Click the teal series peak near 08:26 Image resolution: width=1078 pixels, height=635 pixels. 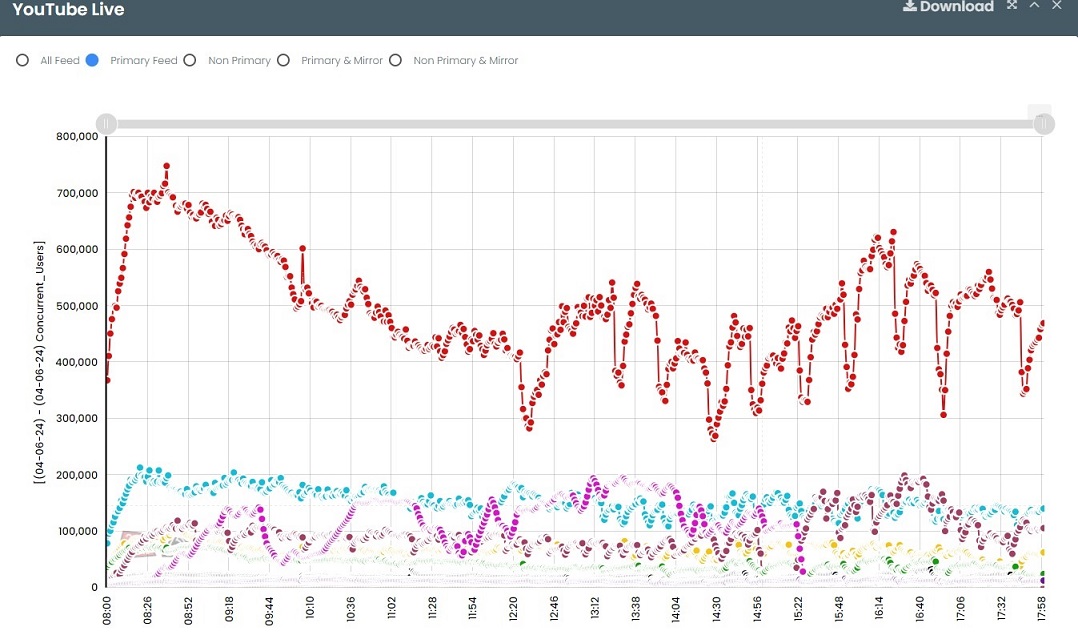coord(141,468)
